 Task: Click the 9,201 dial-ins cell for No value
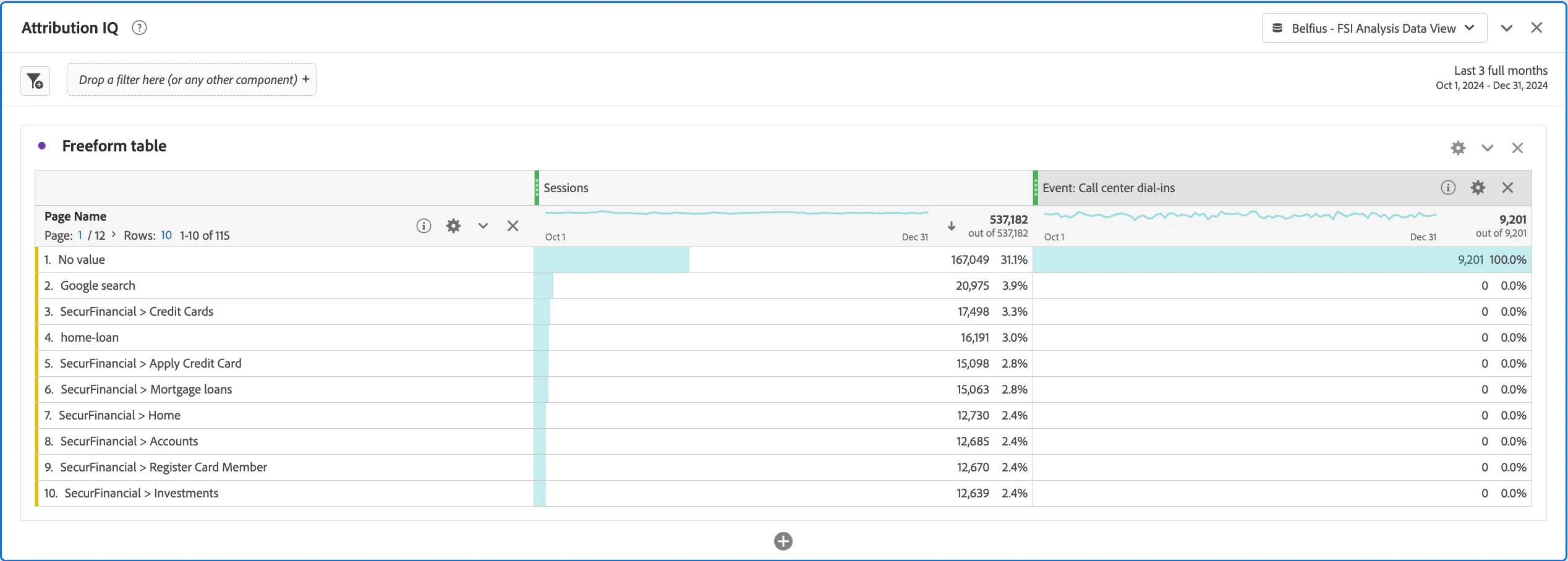(x=1282, y=259)
